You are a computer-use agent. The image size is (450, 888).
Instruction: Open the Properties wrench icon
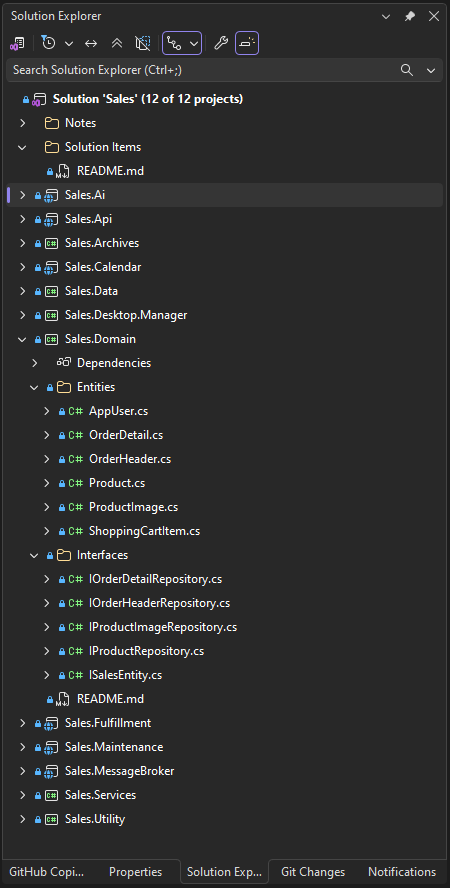pos(220,43)
